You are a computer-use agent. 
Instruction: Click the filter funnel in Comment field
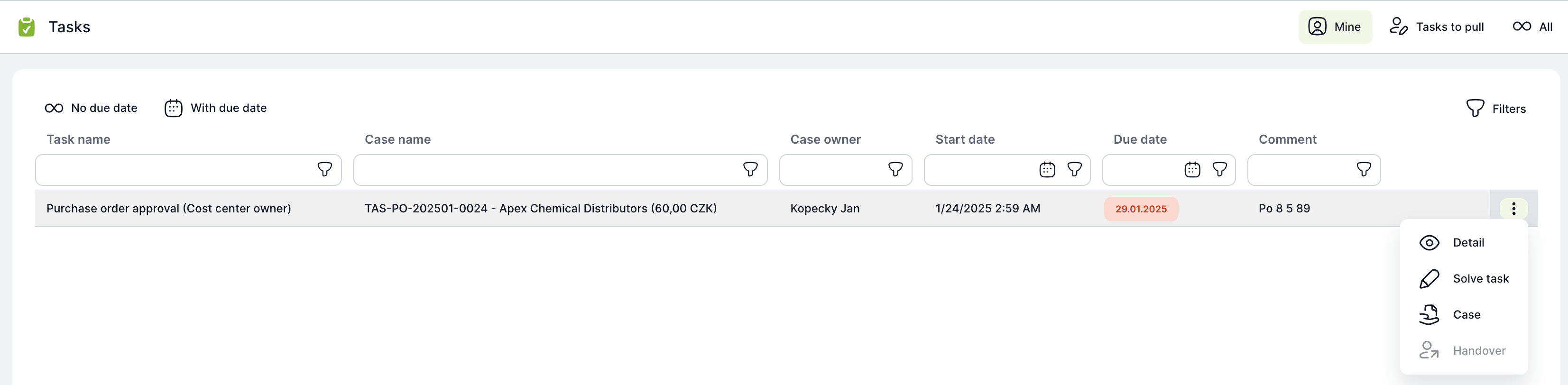point(1364,170)
